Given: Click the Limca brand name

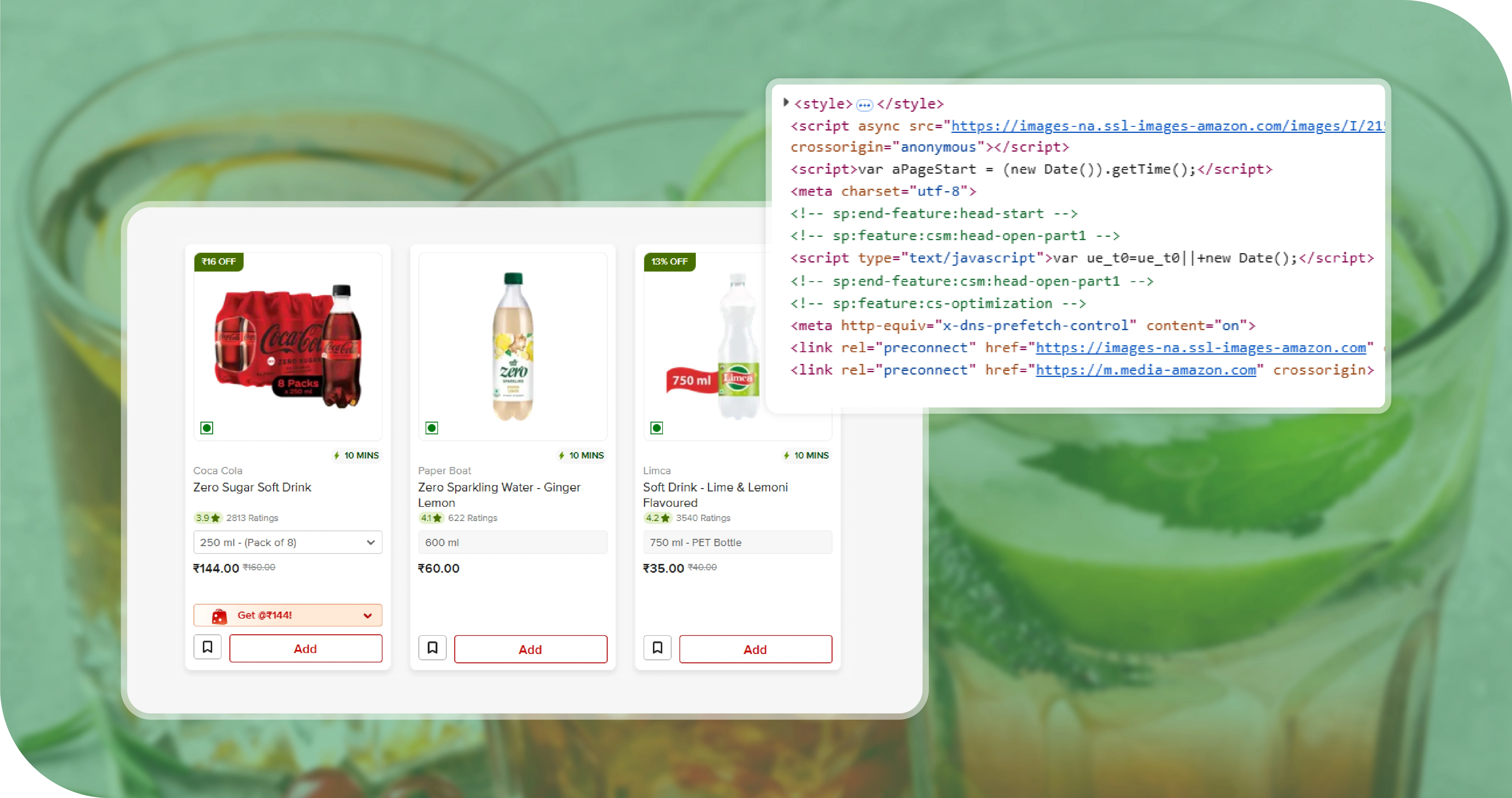Looking at the screenshot, I should pos(657,471).
